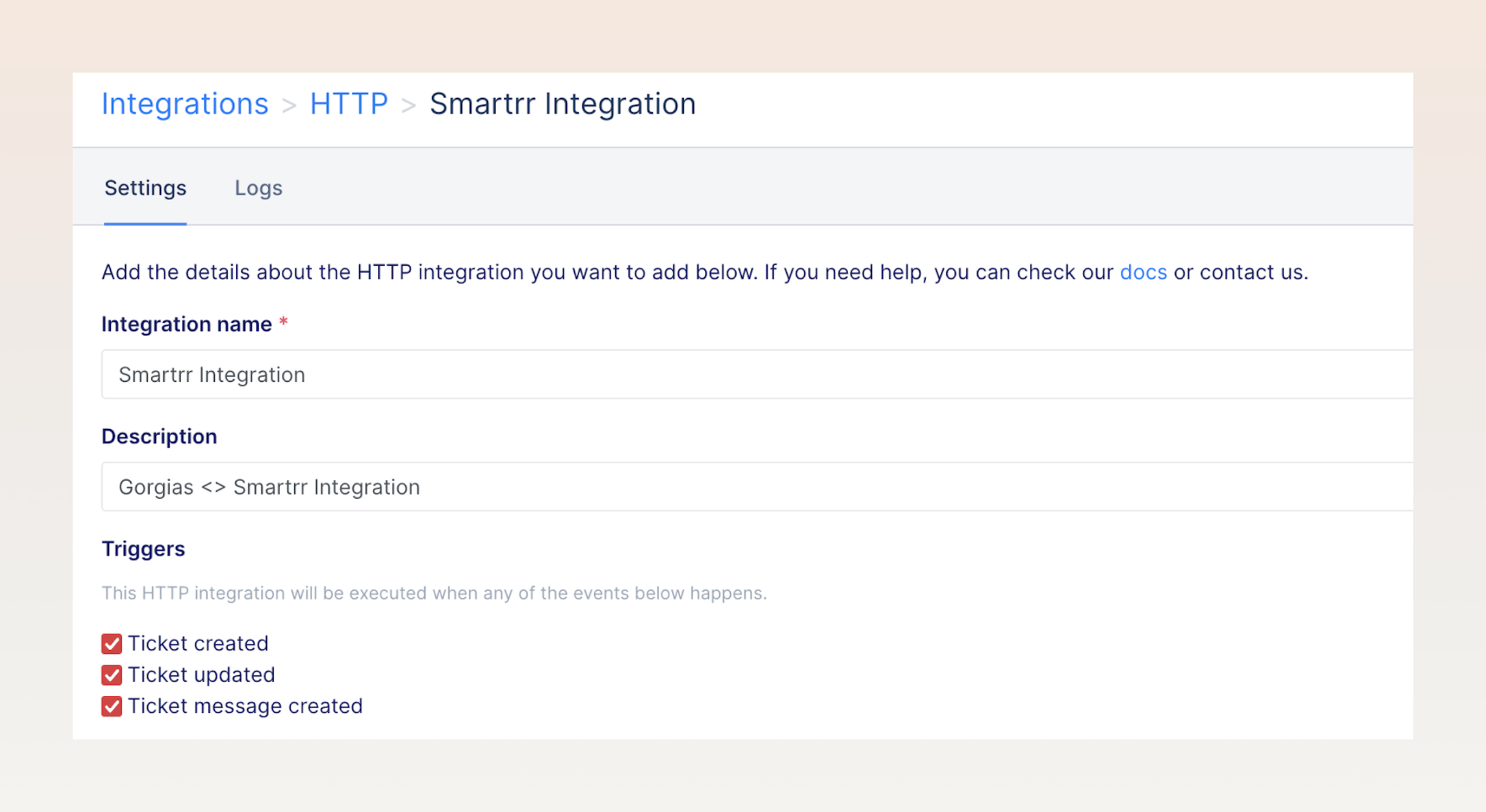
Task: Open the docs help link
Action: click(1144, 272)
